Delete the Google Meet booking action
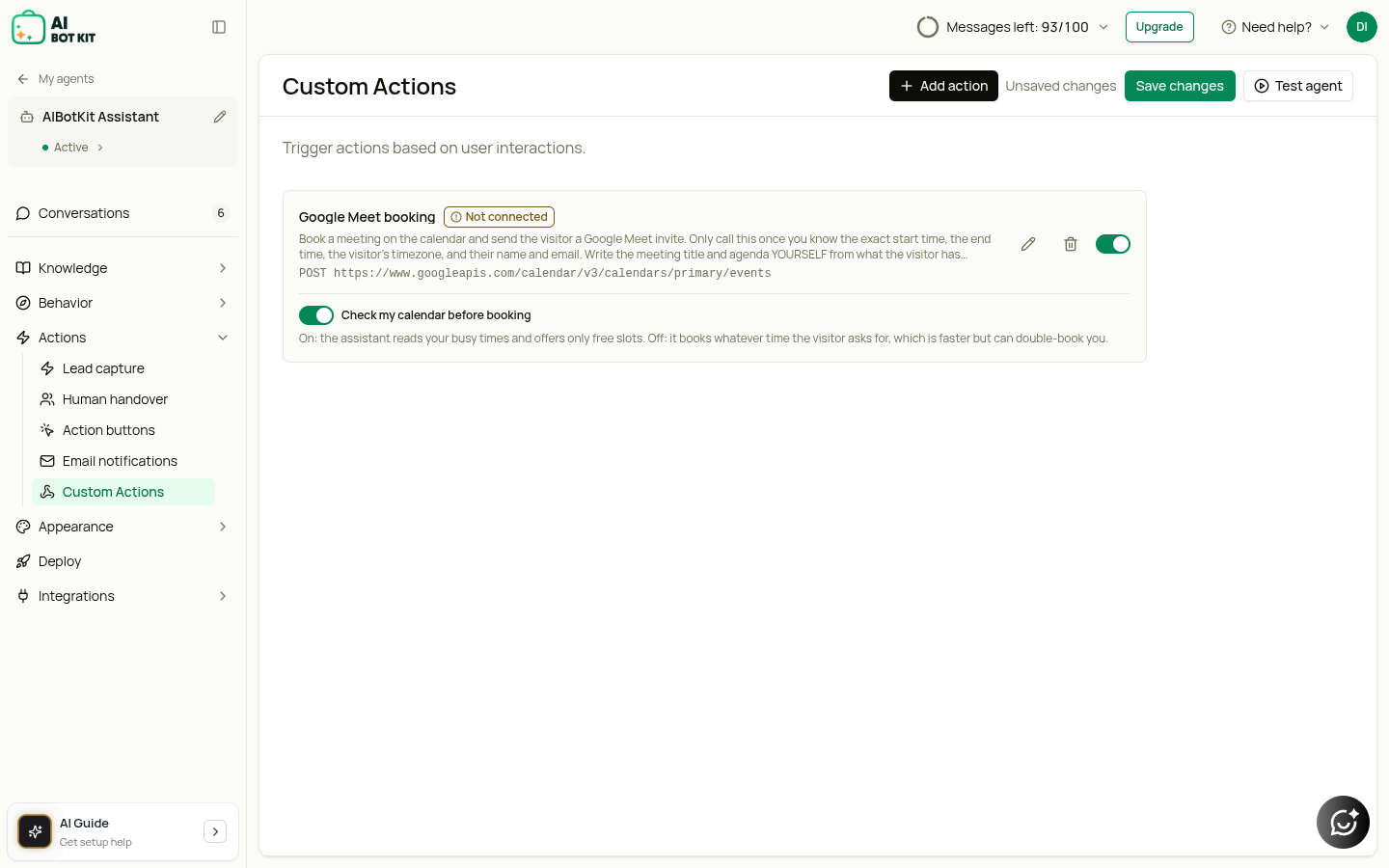 pos(1071,244)
